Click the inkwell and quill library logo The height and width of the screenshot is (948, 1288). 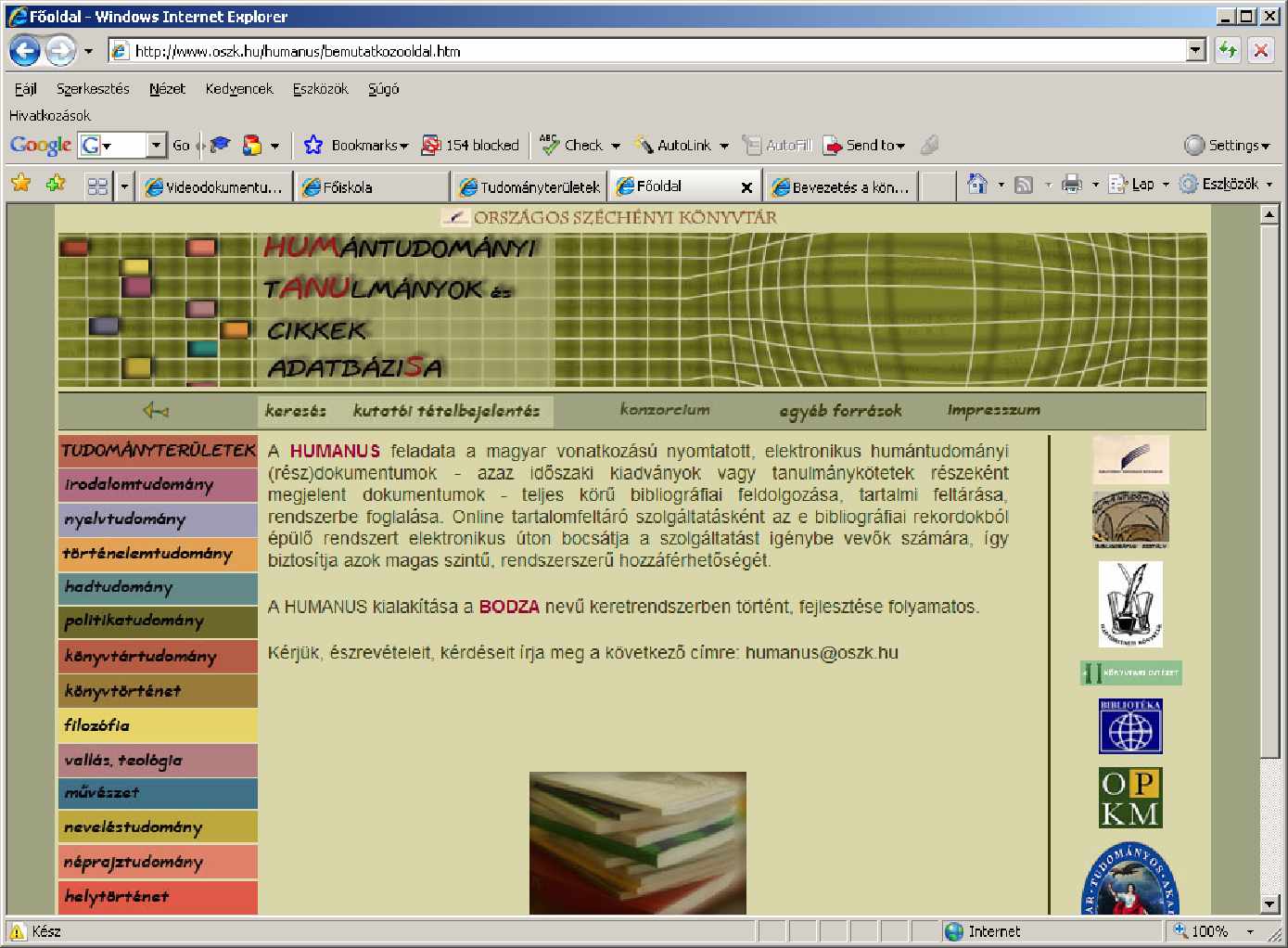1130,604
